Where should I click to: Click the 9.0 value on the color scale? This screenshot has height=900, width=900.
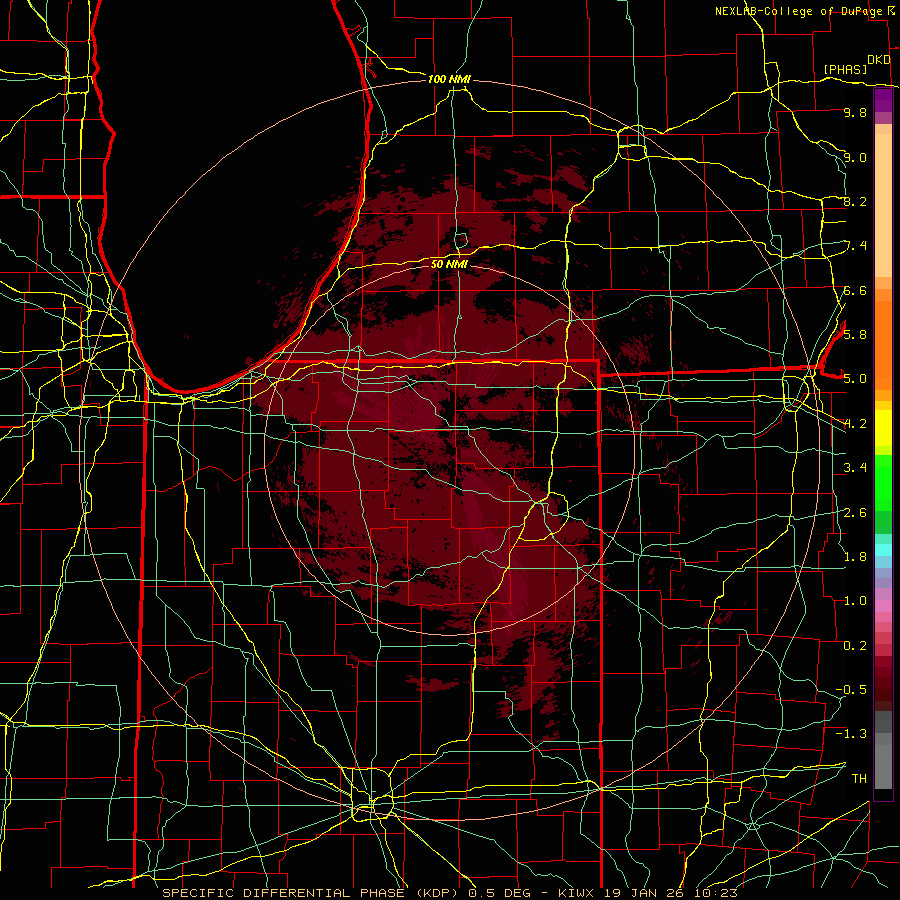[x=855, y=157]
